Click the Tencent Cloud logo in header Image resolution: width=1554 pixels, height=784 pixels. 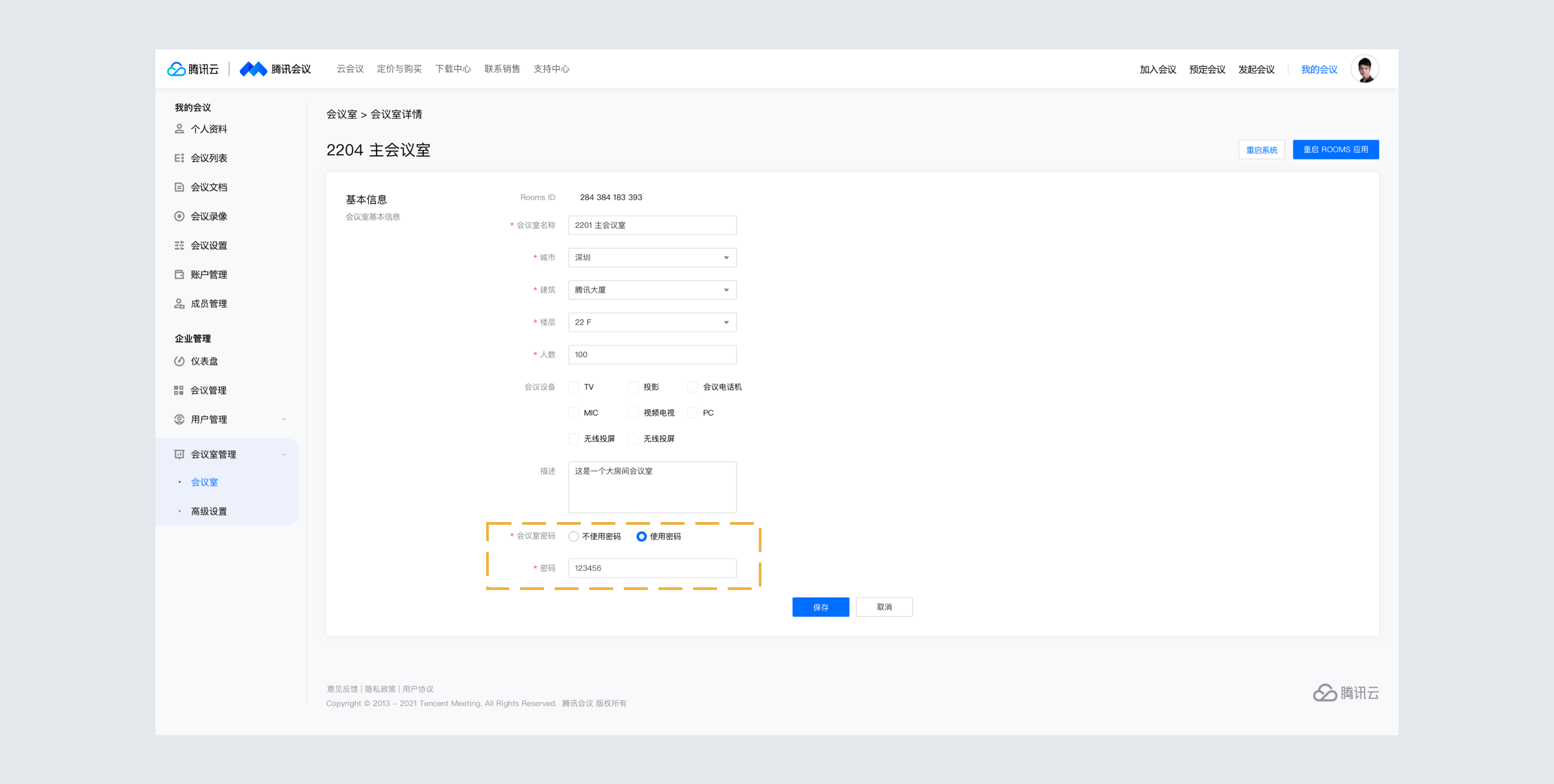tap(193, 69)
